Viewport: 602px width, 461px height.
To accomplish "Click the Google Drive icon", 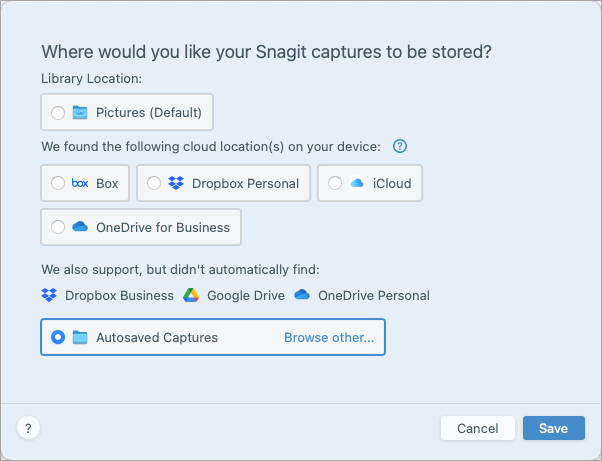I will pos(192,295).
